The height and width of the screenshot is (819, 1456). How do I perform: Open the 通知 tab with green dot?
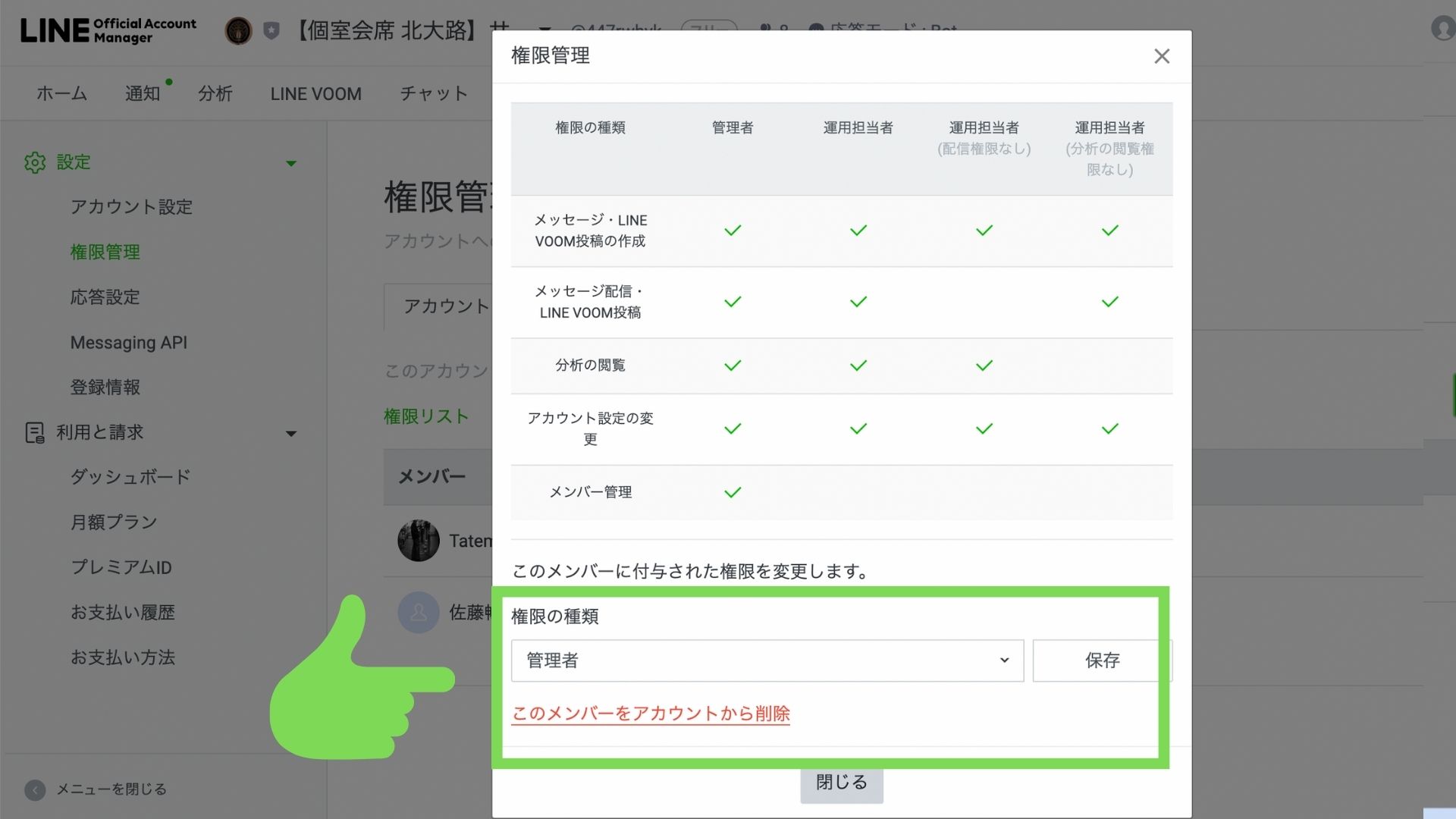[143, 93]
